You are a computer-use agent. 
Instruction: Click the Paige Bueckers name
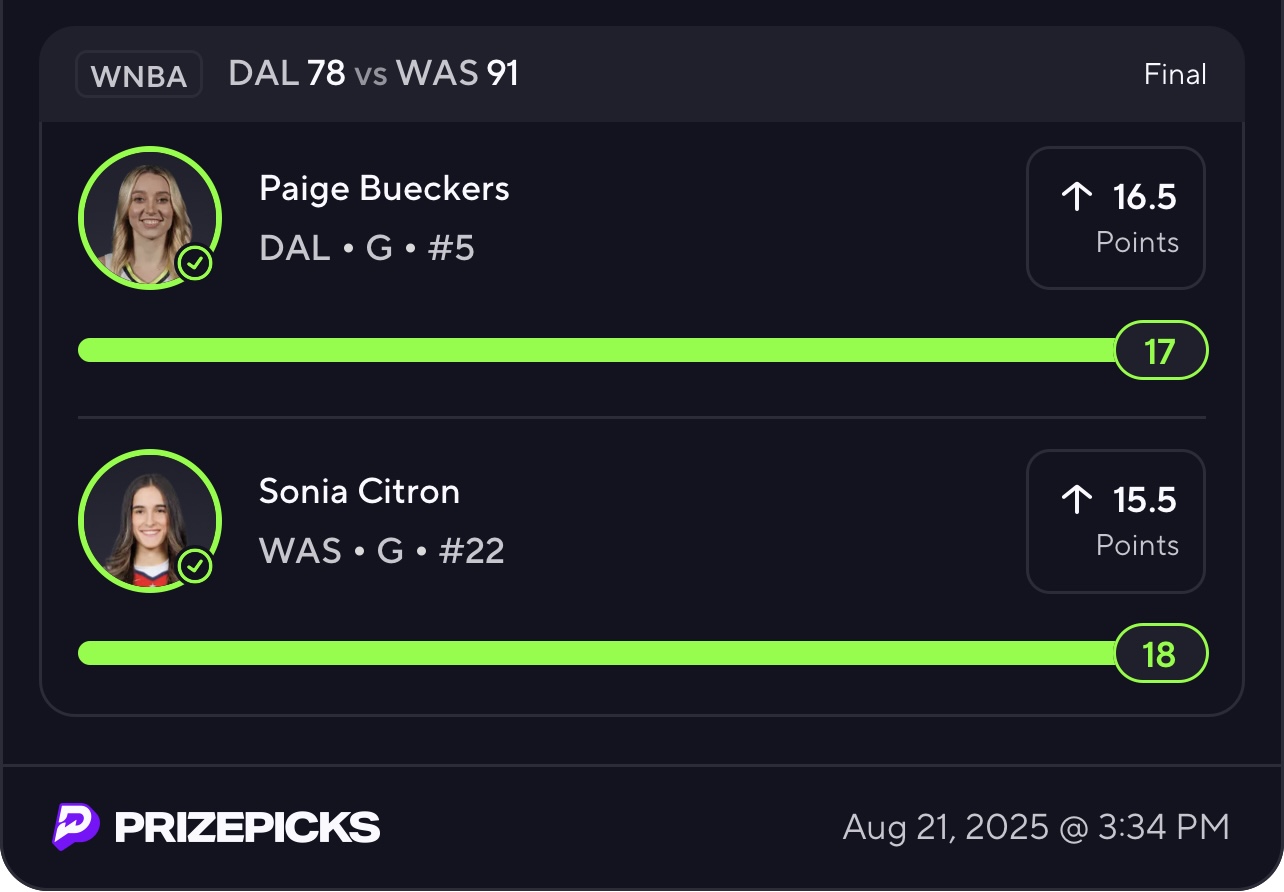(384, 188)
